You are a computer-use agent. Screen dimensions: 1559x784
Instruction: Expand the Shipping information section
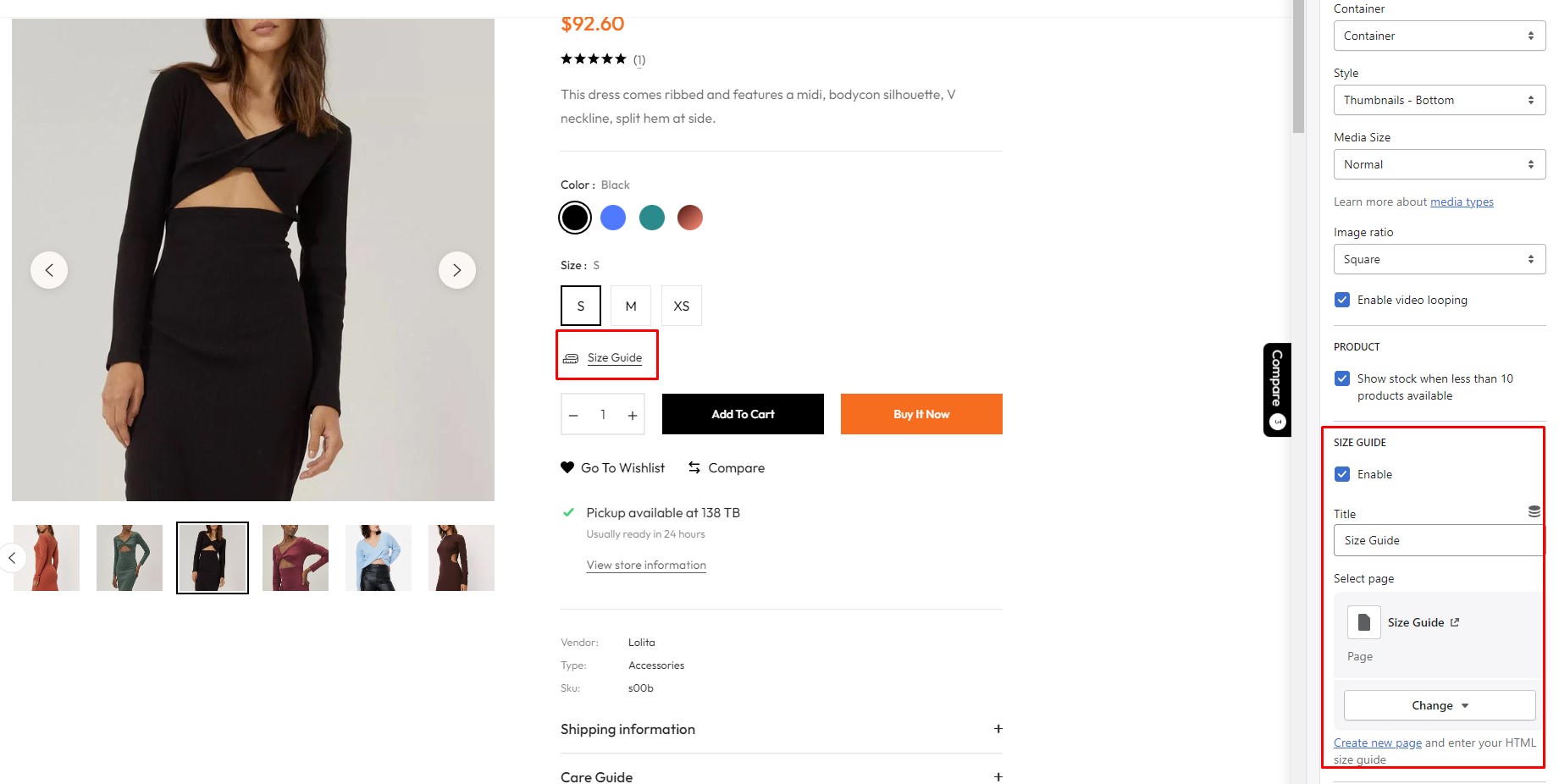pos(998,729)
